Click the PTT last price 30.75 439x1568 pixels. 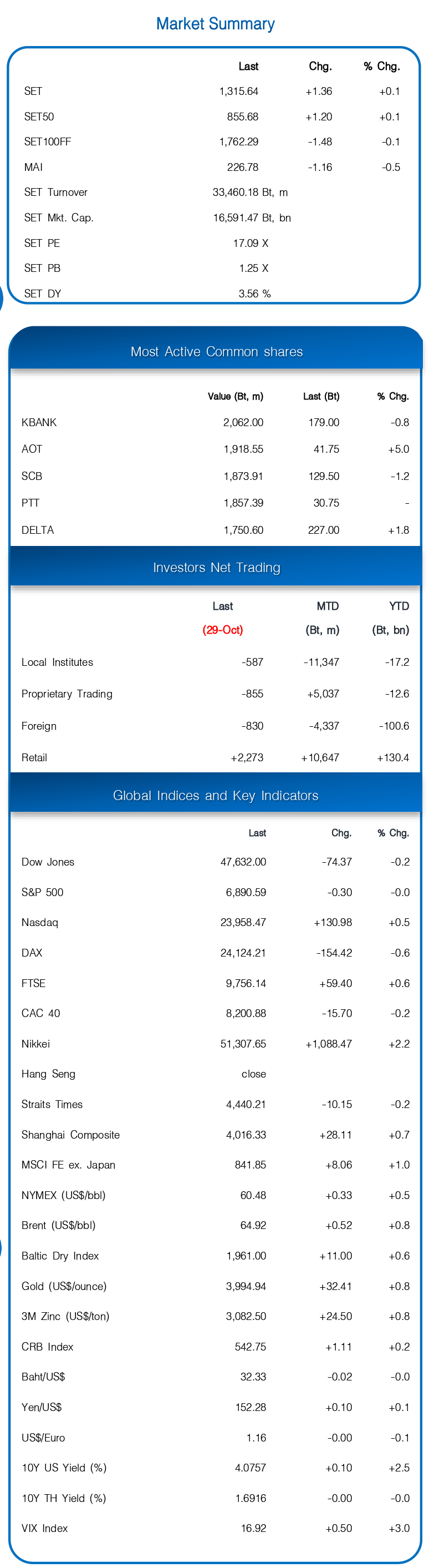(x=326, y=503)
